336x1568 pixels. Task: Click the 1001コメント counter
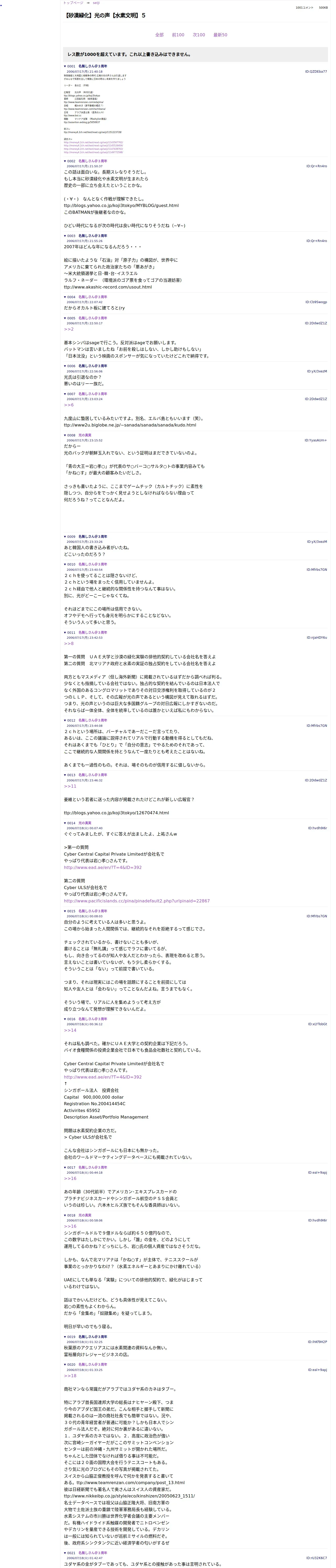click(x=304, y=8)
